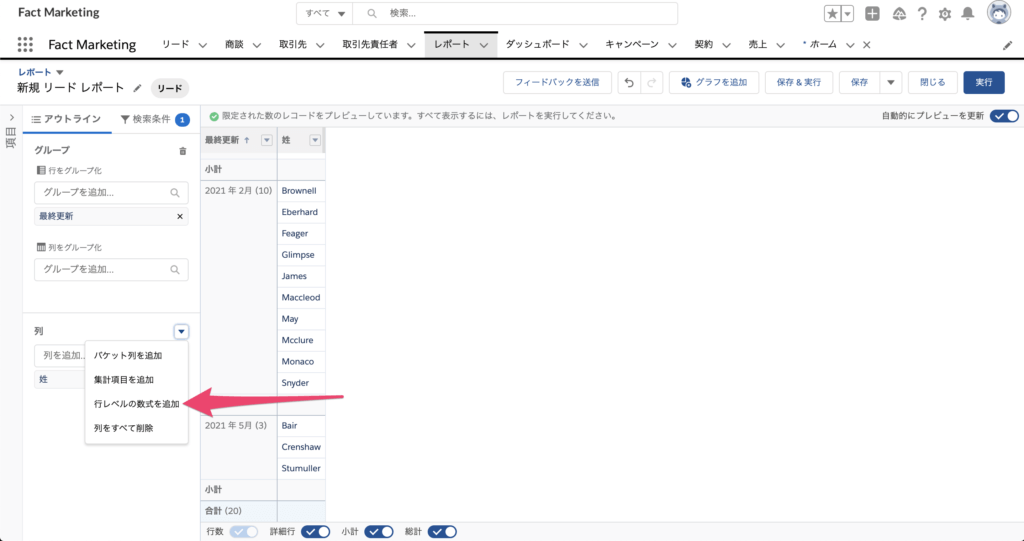Expand the 項目 fields side panel arrow
Viewport: 1024px width, 541px height.
[12, 118]
